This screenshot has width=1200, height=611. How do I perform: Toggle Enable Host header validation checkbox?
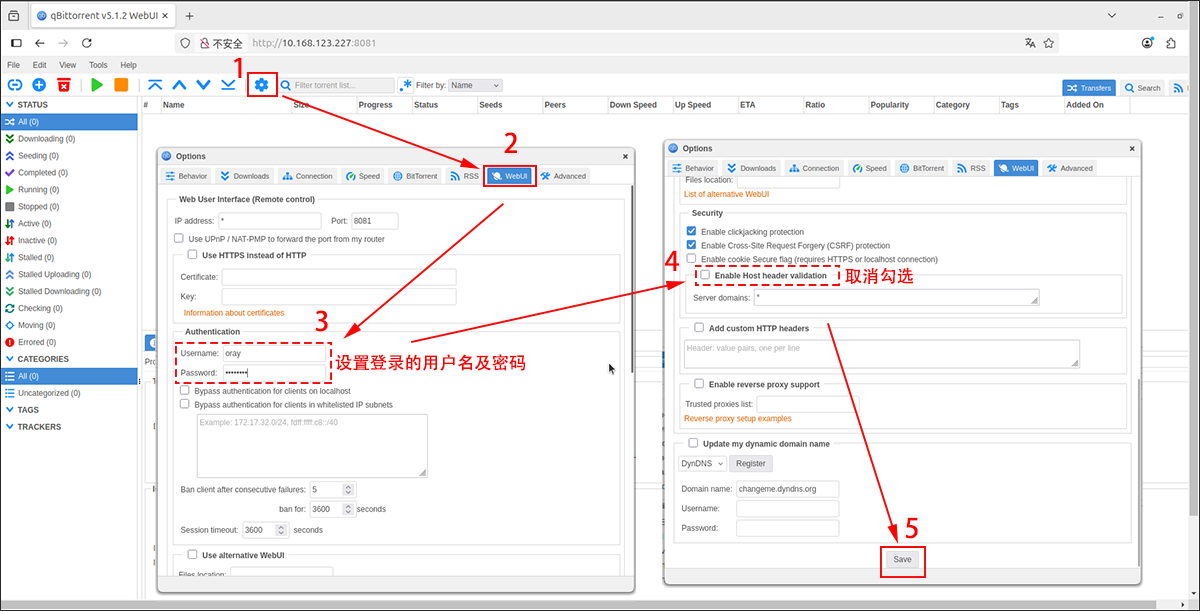[705, 275]
